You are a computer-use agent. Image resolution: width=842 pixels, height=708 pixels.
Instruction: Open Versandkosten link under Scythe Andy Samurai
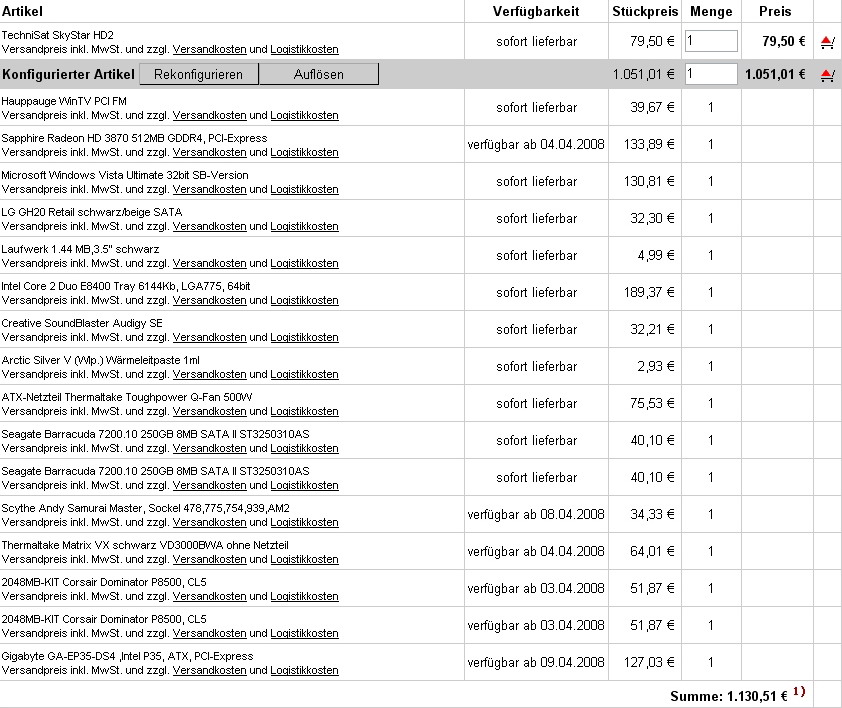[209, 523]
